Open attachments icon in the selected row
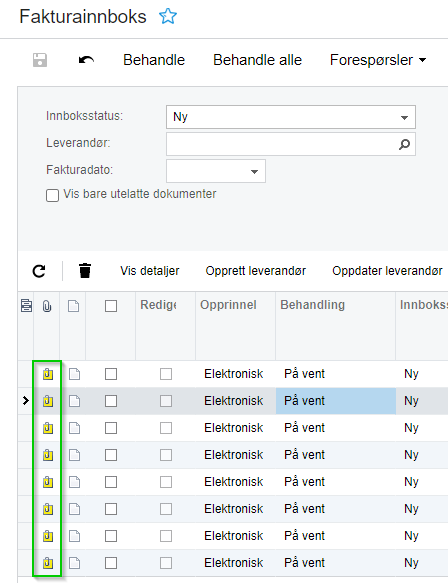Screen dimensions: 448x583 [48, 401]
